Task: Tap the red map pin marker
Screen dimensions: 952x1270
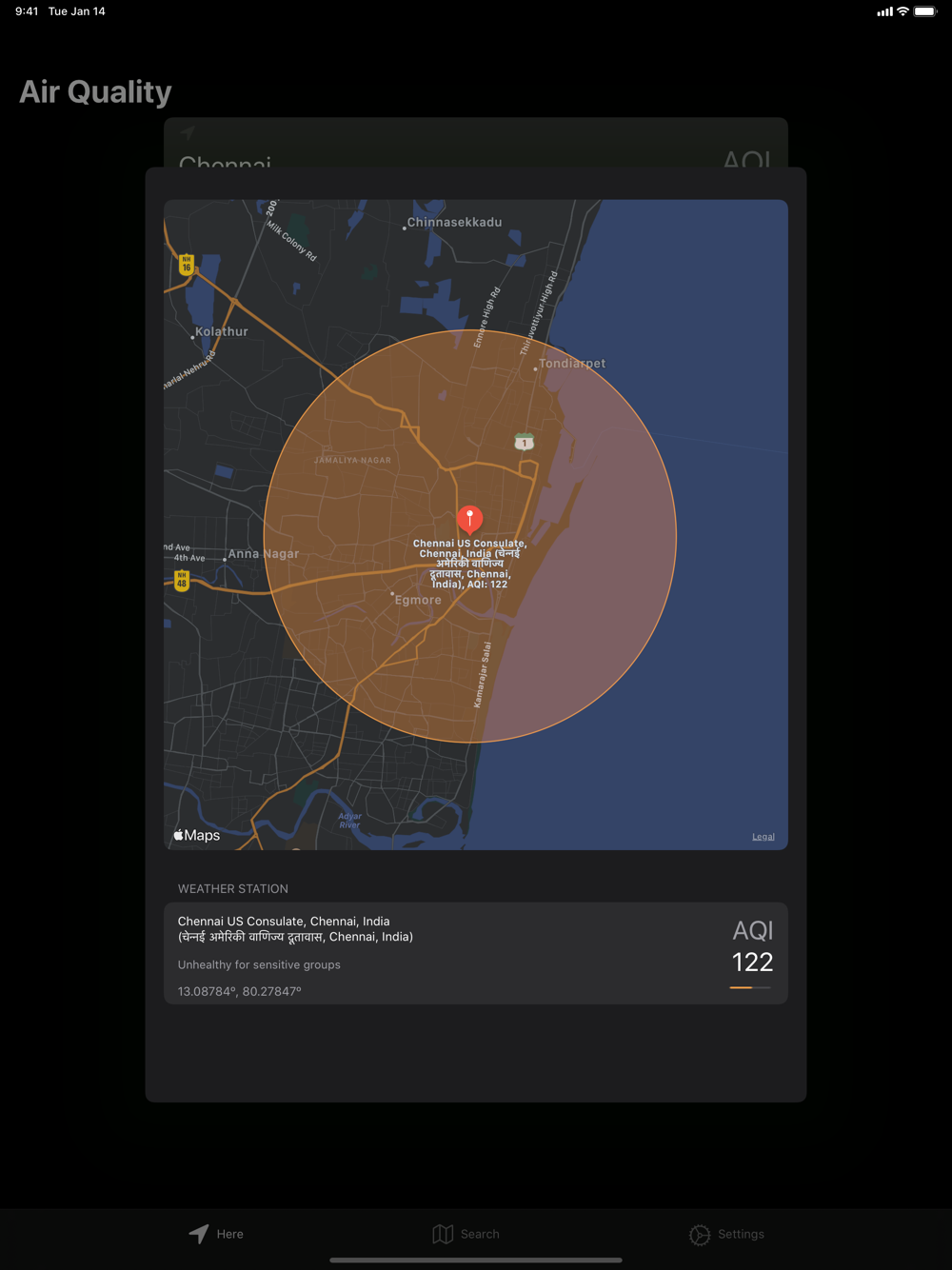Action: [470, 519]
